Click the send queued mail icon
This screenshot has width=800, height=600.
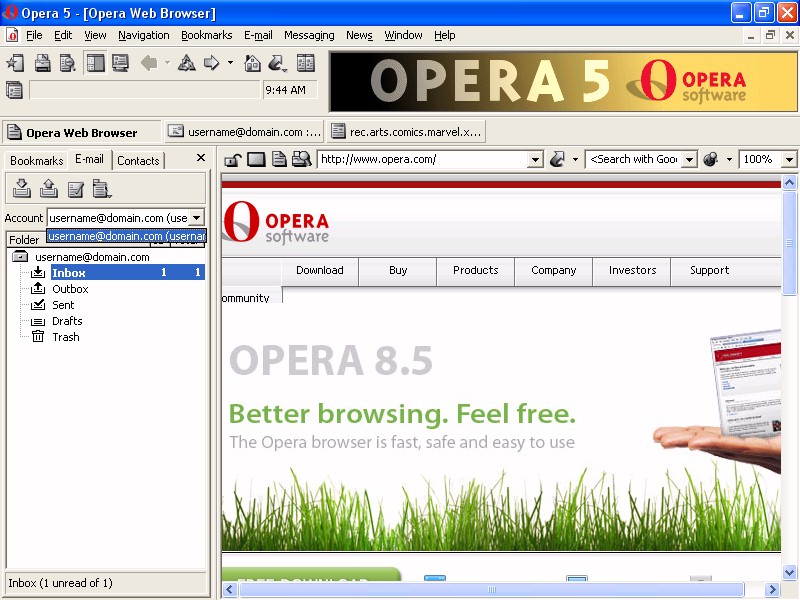[x=48, y=189]
